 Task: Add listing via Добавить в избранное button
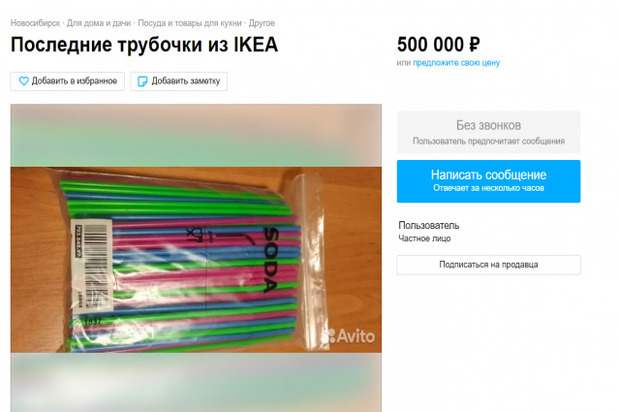pos(68,81)
